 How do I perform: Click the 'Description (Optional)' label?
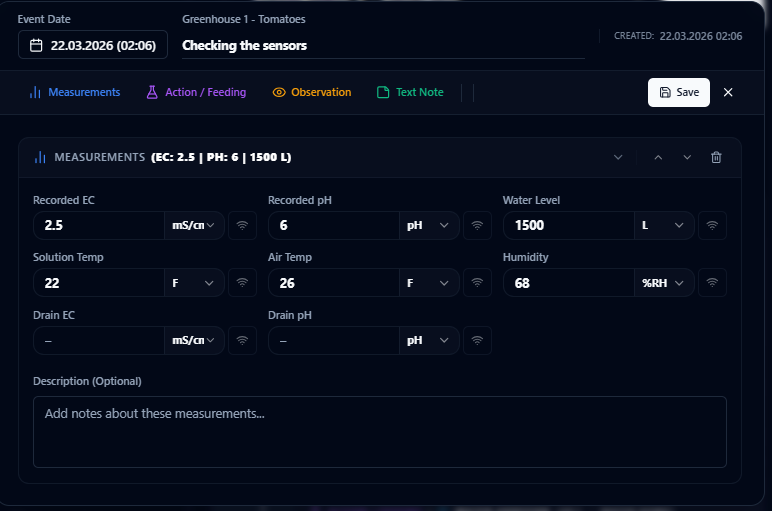pos(87,381)
